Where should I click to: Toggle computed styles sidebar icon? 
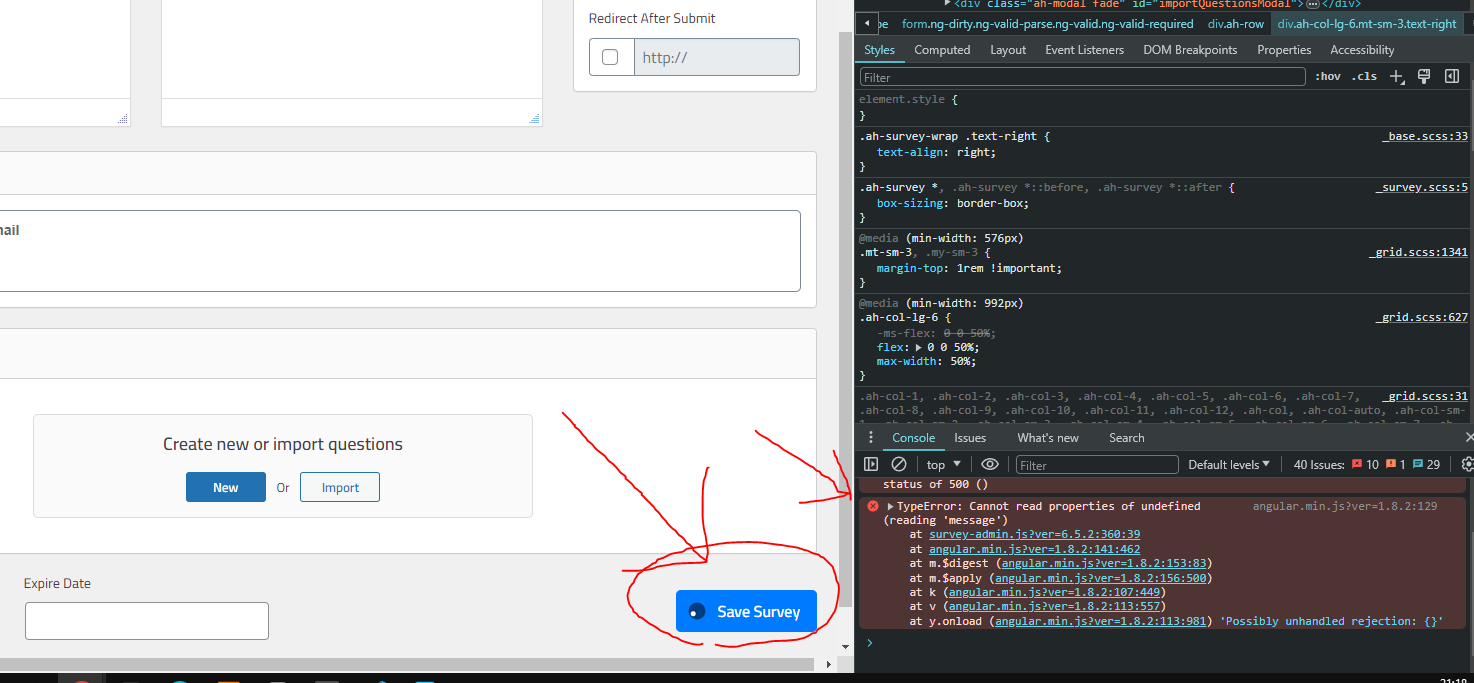click(1452, 76)
